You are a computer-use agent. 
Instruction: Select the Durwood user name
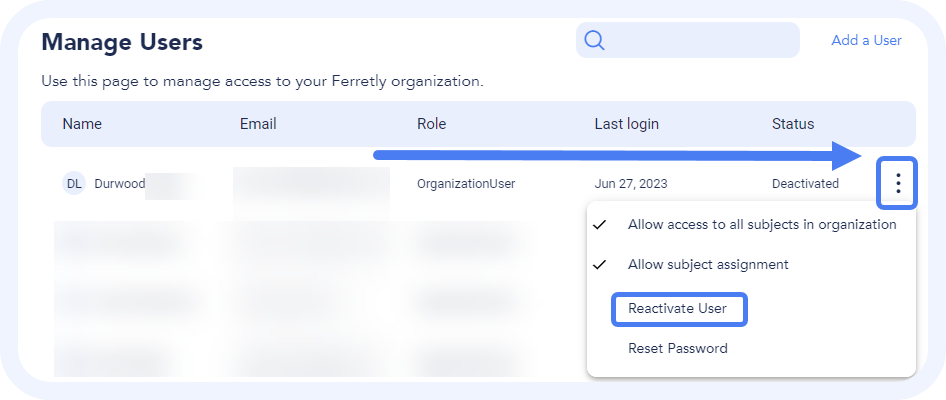(x=120, y=184)
